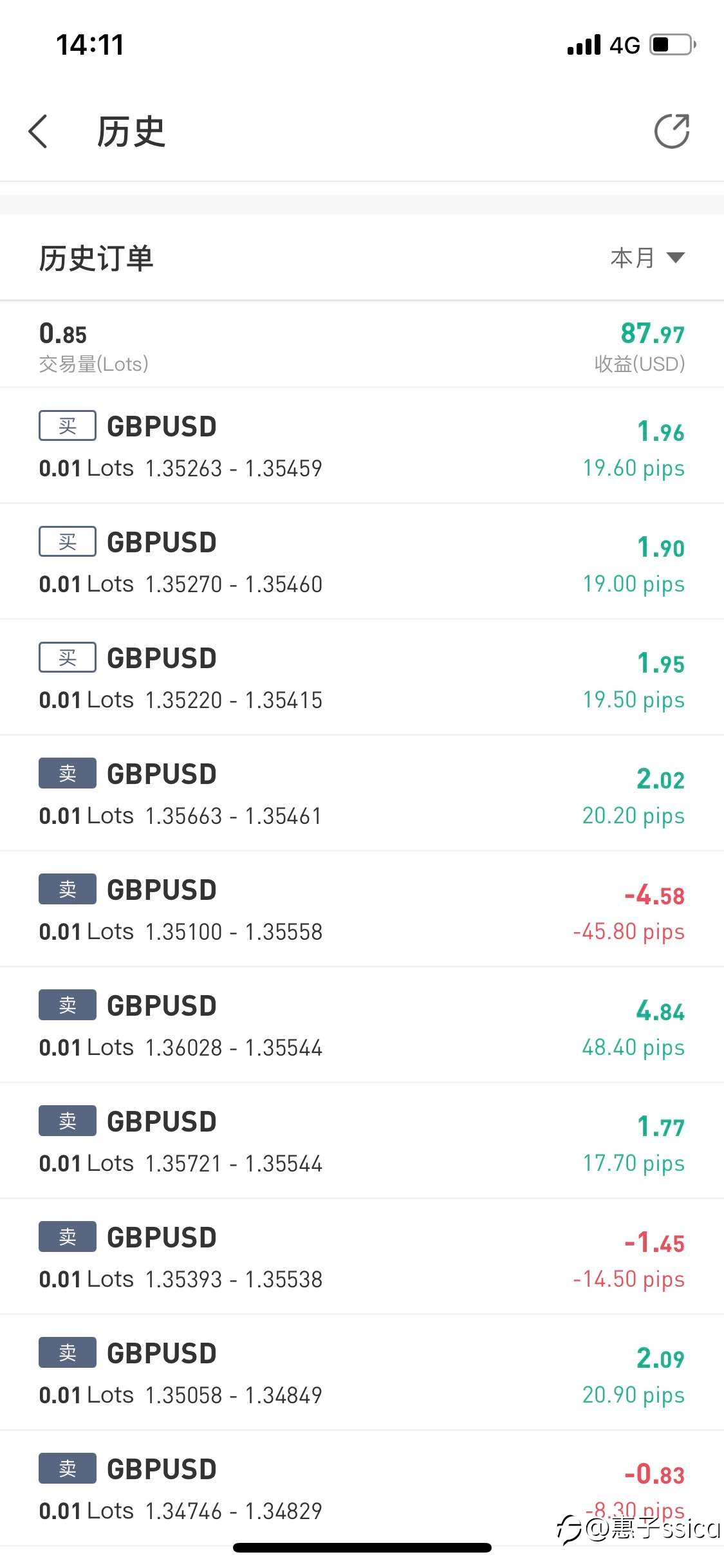Open the order with 20.90 pips profit

click(x=360, y=1374)
